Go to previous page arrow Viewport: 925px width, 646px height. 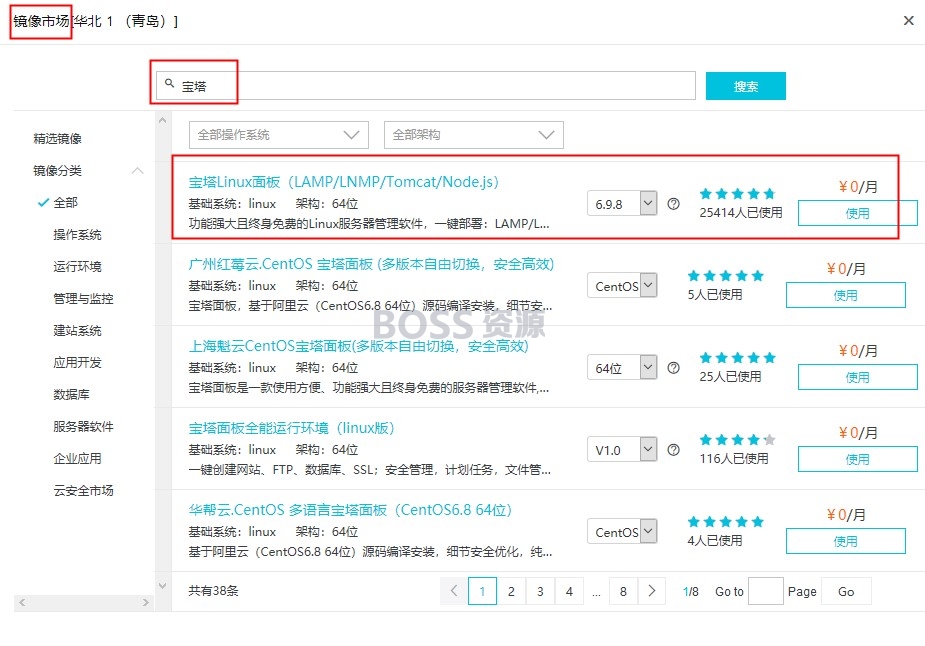point(454,591)
